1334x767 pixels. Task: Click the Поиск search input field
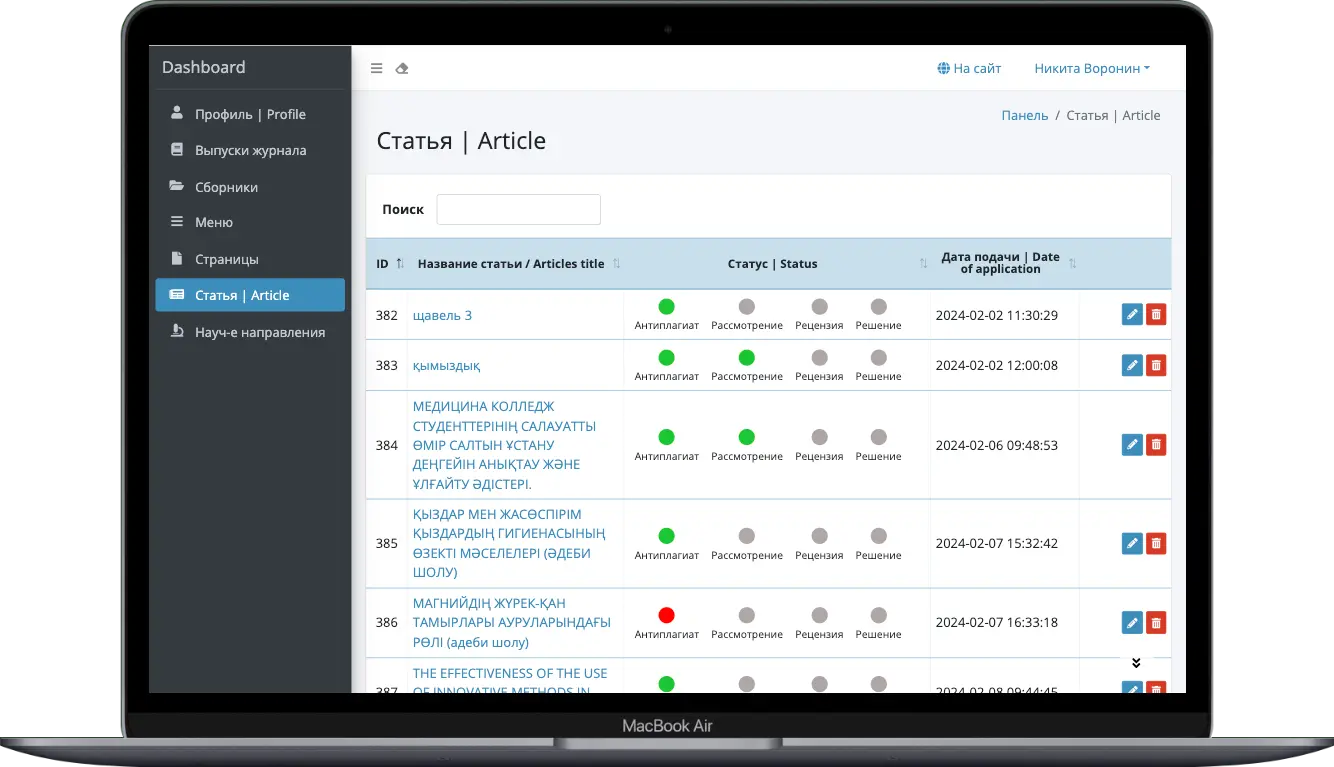point(518,210)
